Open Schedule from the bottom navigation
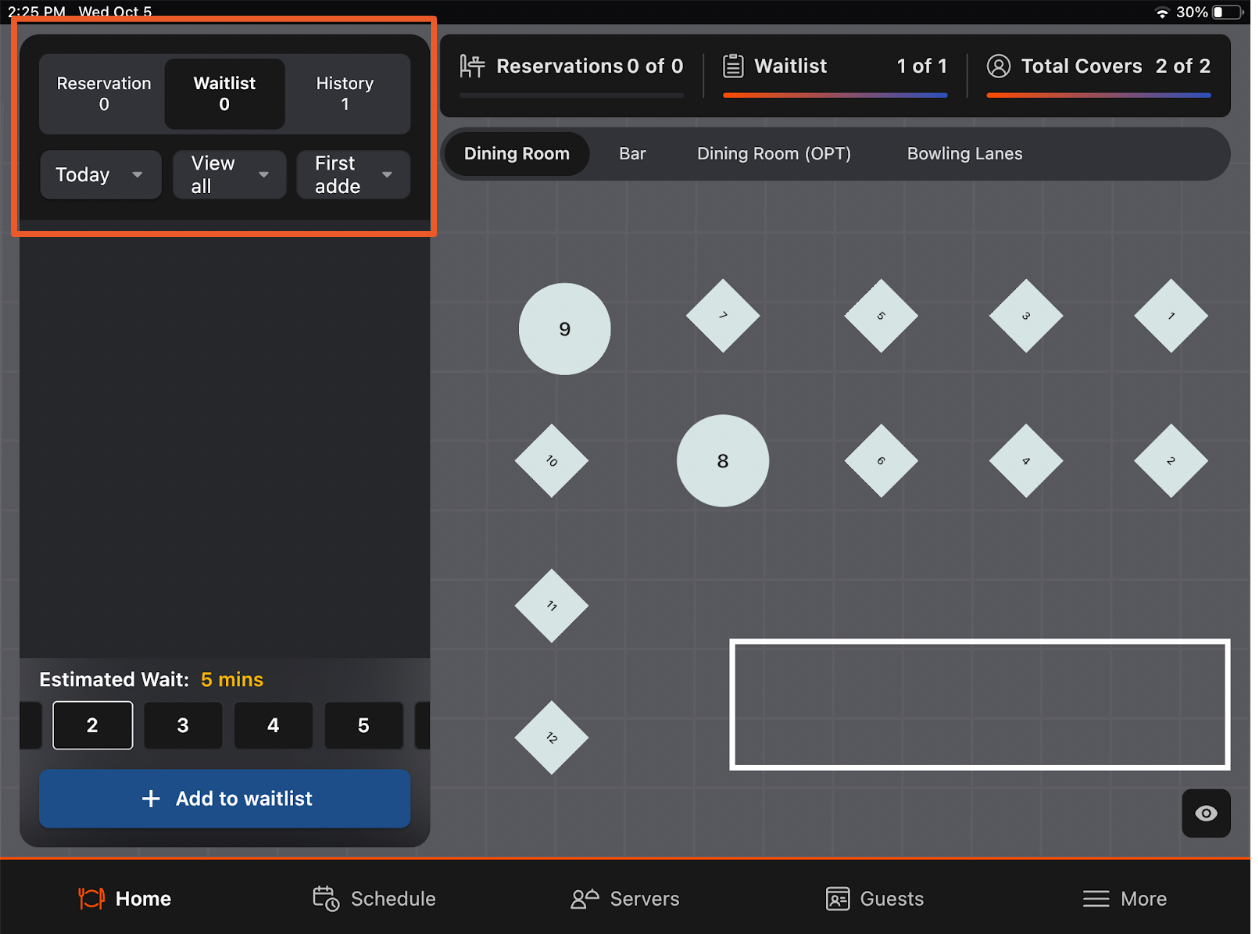This screenshot has height=934, width=1258. (374, 898)
